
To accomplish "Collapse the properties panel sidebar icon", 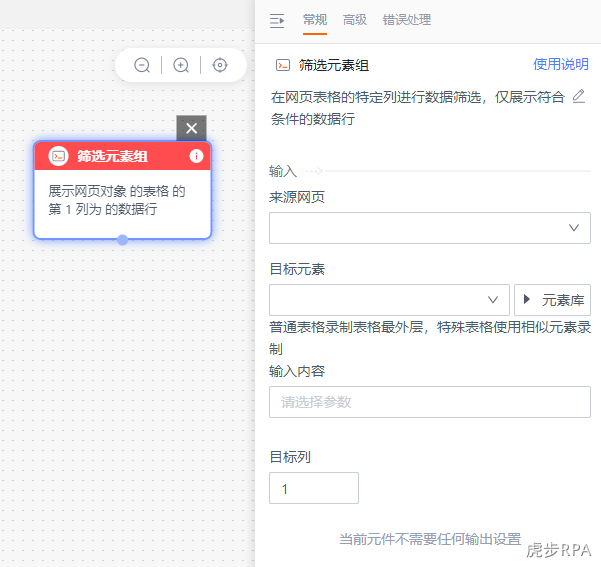I will tap(277, 21).
